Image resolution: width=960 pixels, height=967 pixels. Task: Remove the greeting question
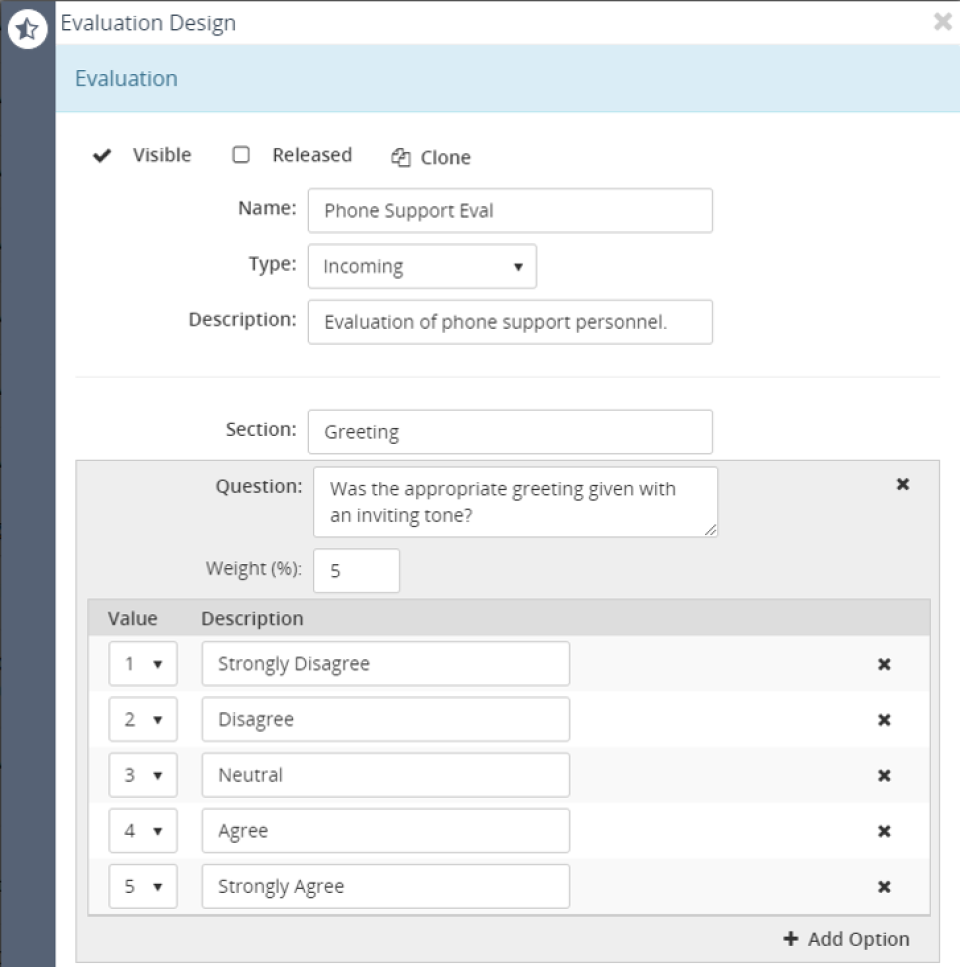(903, 484)
